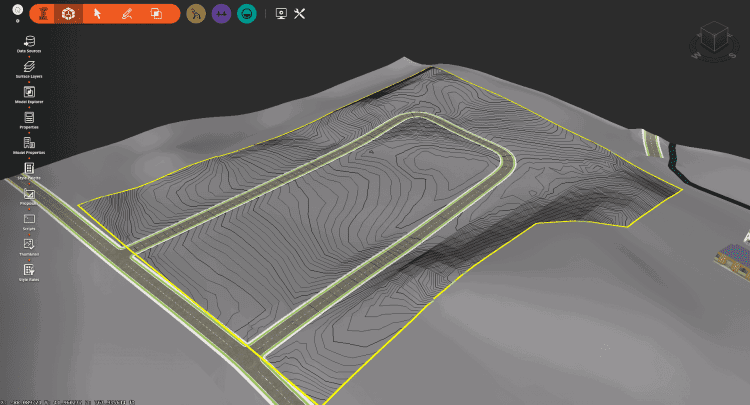The image size is (750, 405).
Task: Open the Model Explorer panel
Action: pyautogui.click(x=29, y=92)
